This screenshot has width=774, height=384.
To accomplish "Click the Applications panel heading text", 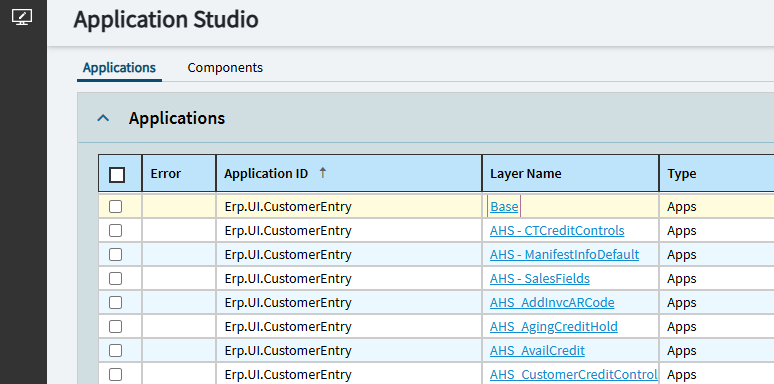I will [x=177, y=118].
